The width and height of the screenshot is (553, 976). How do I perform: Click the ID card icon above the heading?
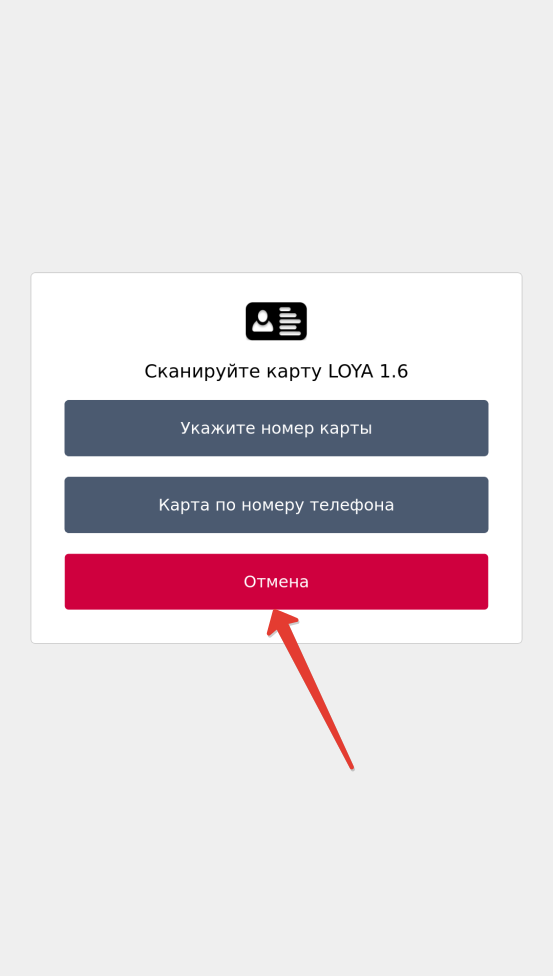click(x=276, y=321)
